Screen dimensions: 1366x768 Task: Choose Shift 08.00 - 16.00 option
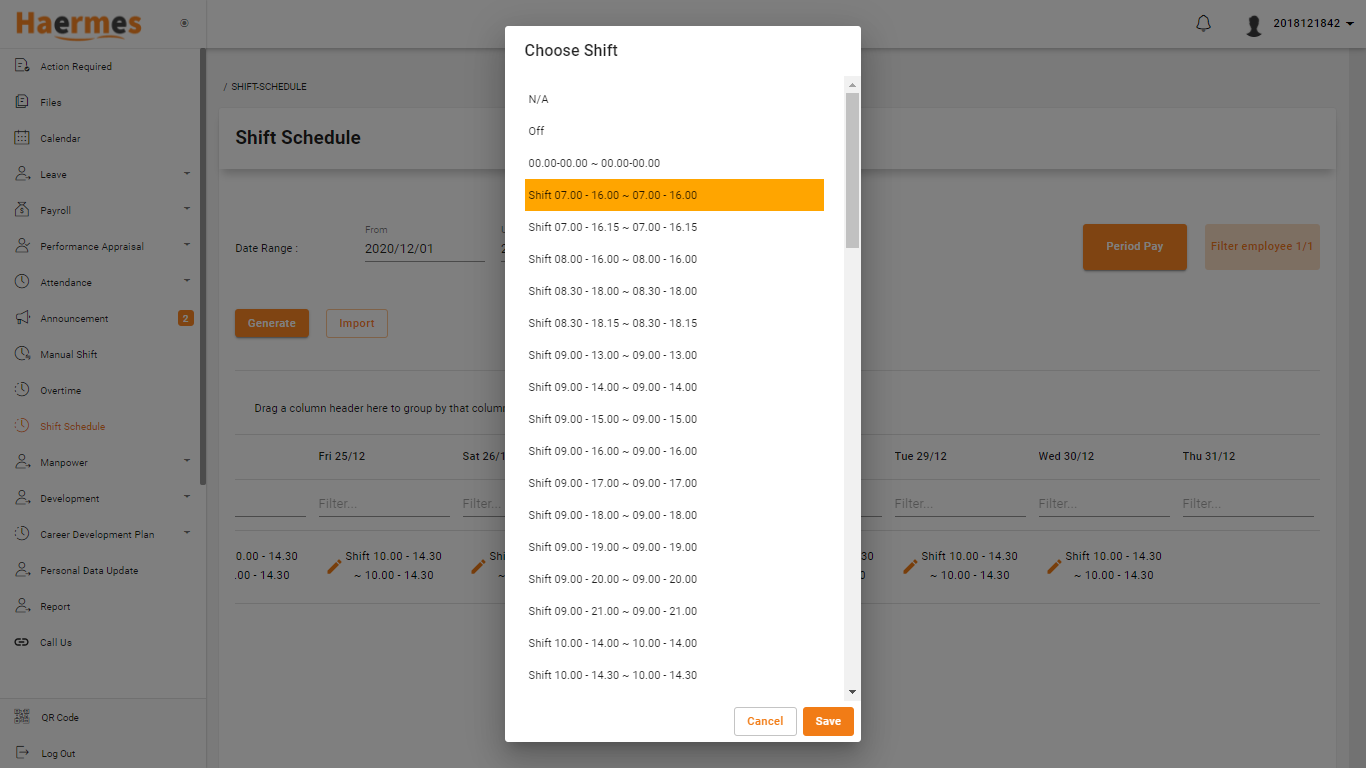point(674,259)
